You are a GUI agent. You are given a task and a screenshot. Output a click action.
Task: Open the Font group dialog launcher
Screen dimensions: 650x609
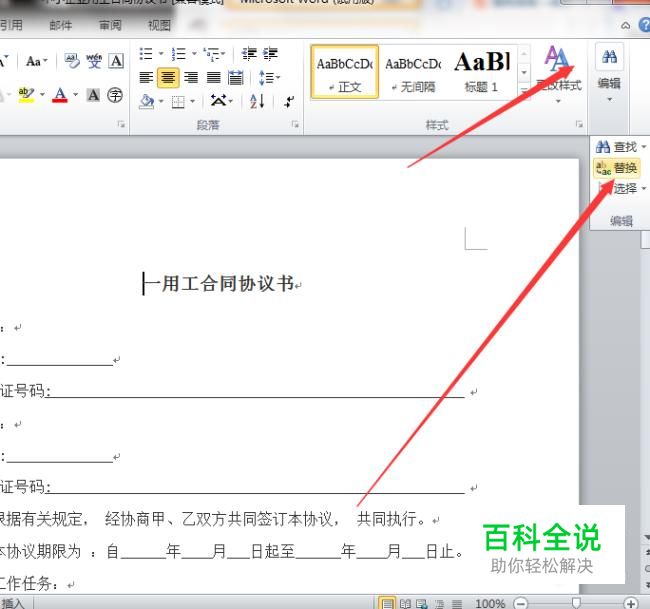point(121,124)
